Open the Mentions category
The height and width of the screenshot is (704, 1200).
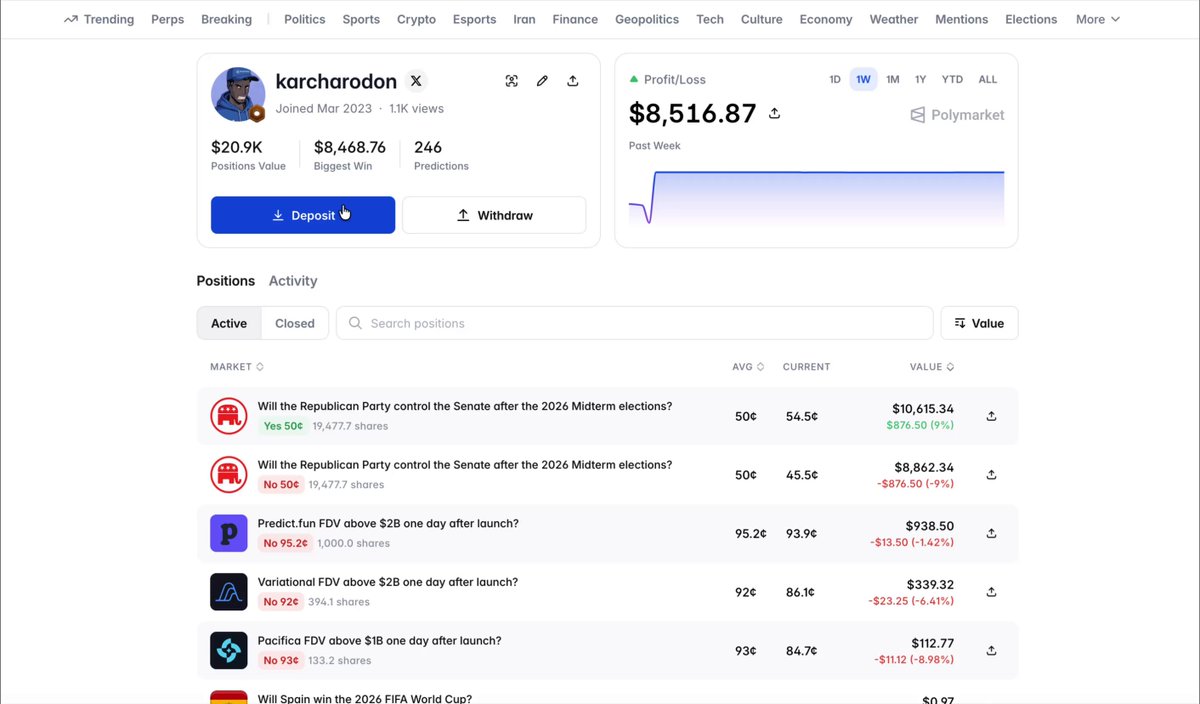961,19
